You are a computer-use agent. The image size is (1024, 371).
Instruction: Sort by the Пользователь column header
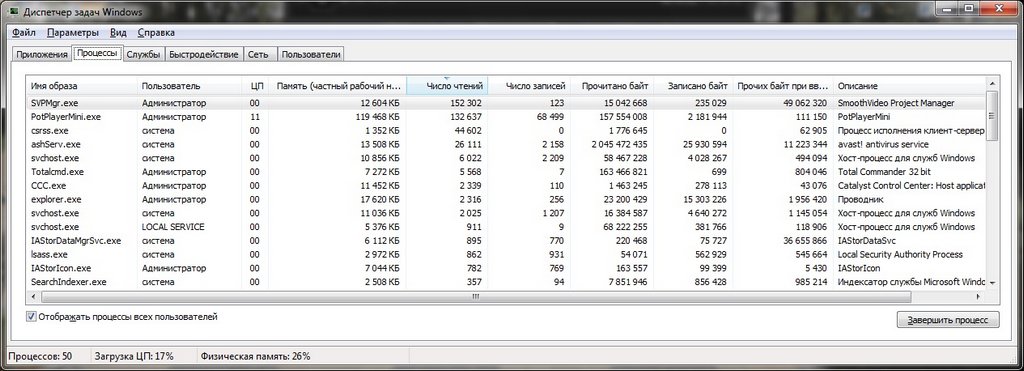[x=189, y=86]
